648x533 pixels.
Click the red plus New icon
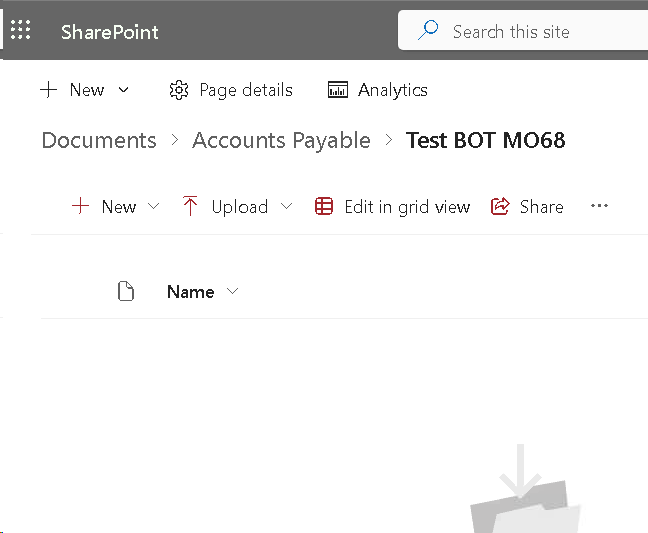80,207
